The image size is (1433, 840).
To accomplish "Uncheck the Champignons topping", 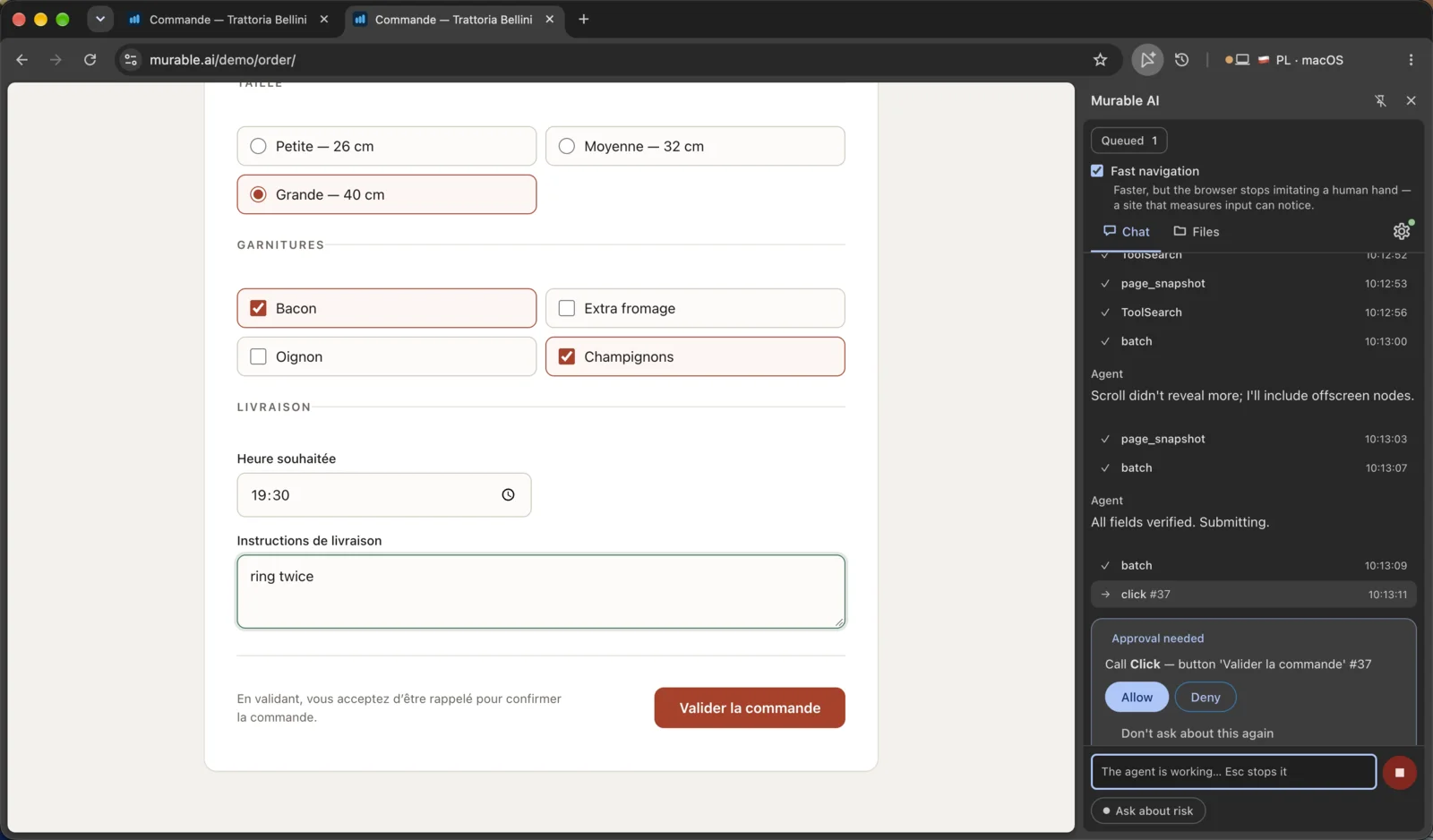I will tap(695, 356).
